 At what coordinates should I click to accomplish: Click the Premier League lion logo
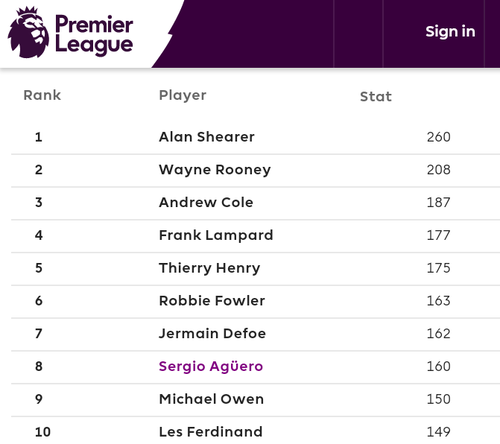tap(28, 32)
